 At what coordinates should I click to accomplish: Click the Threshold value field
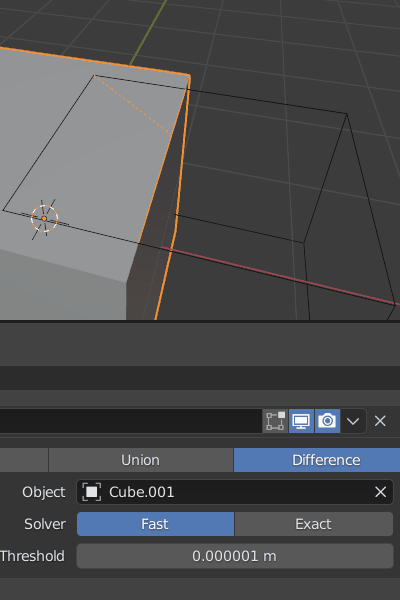pyautogui.click(x=235, y=556)
